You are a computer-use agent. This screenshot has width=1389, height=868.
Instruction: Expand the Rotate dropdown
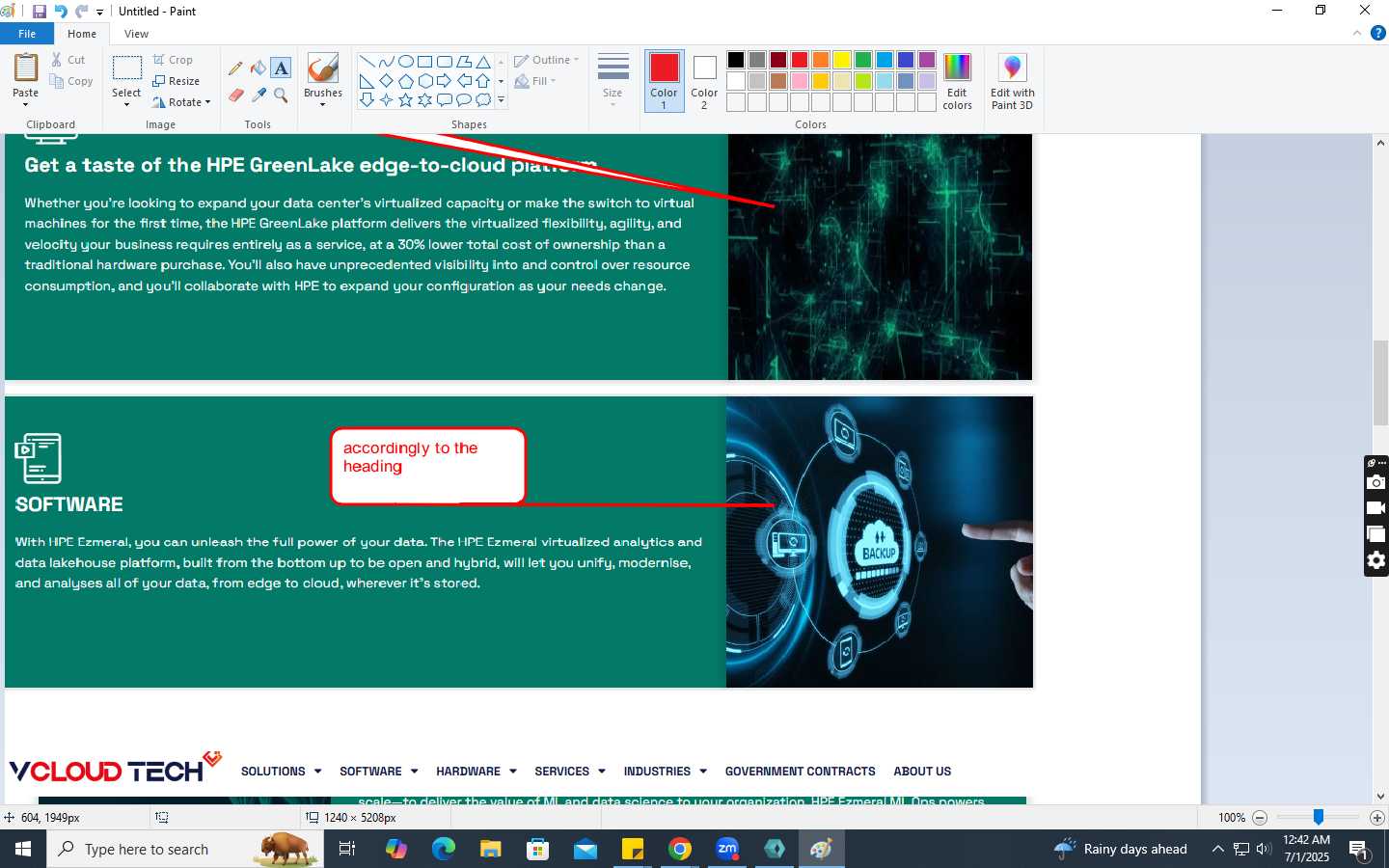click(207, 102)
